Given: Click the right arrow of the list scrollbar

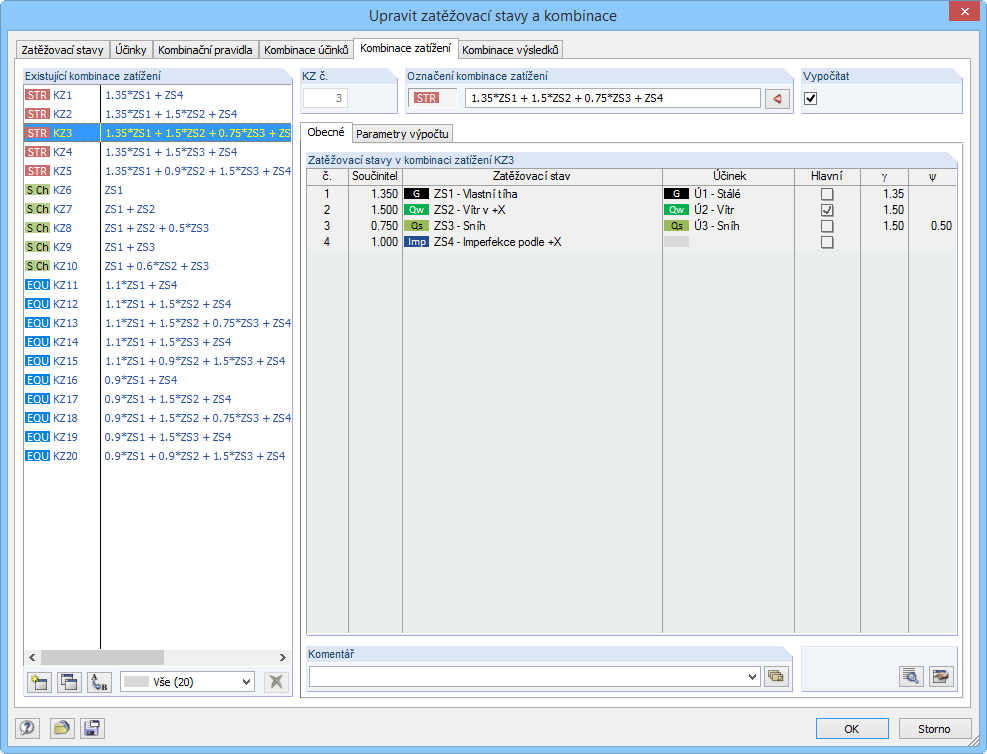Looking at the screenshot, I should [x=283, y=657].
